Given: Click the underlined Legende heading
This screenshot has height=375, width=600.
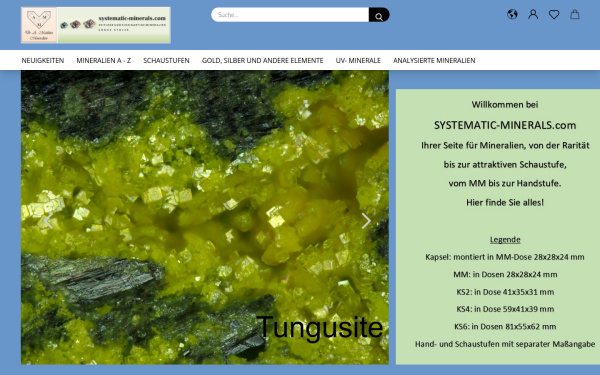Looking at the screenshot, I should click(x=505, y=240).
